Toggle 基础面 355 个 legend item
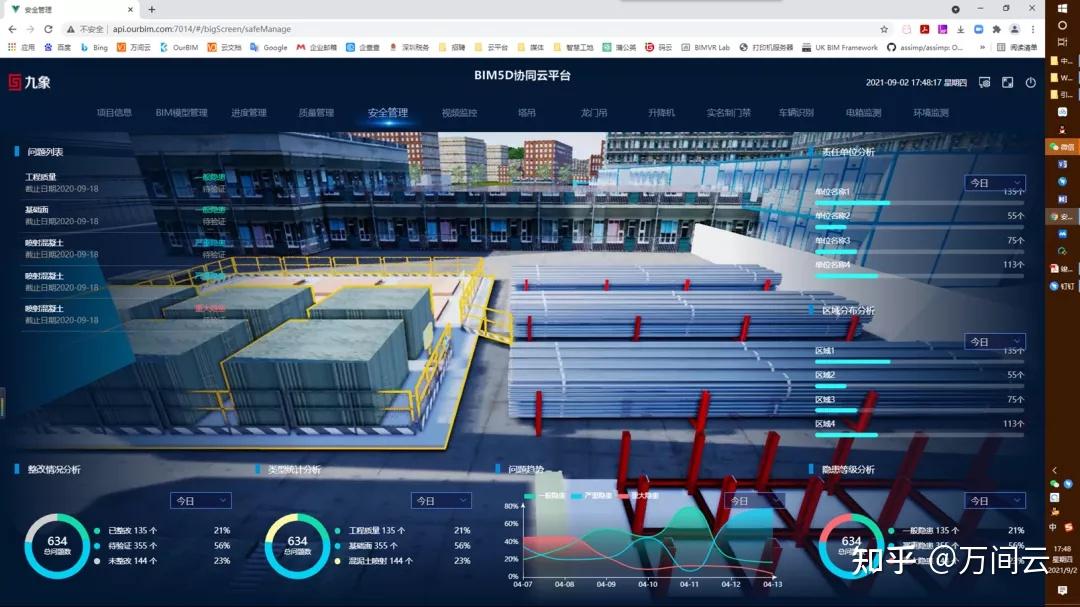The height and width of the screenshot is (607, 1080). (366, 546)
